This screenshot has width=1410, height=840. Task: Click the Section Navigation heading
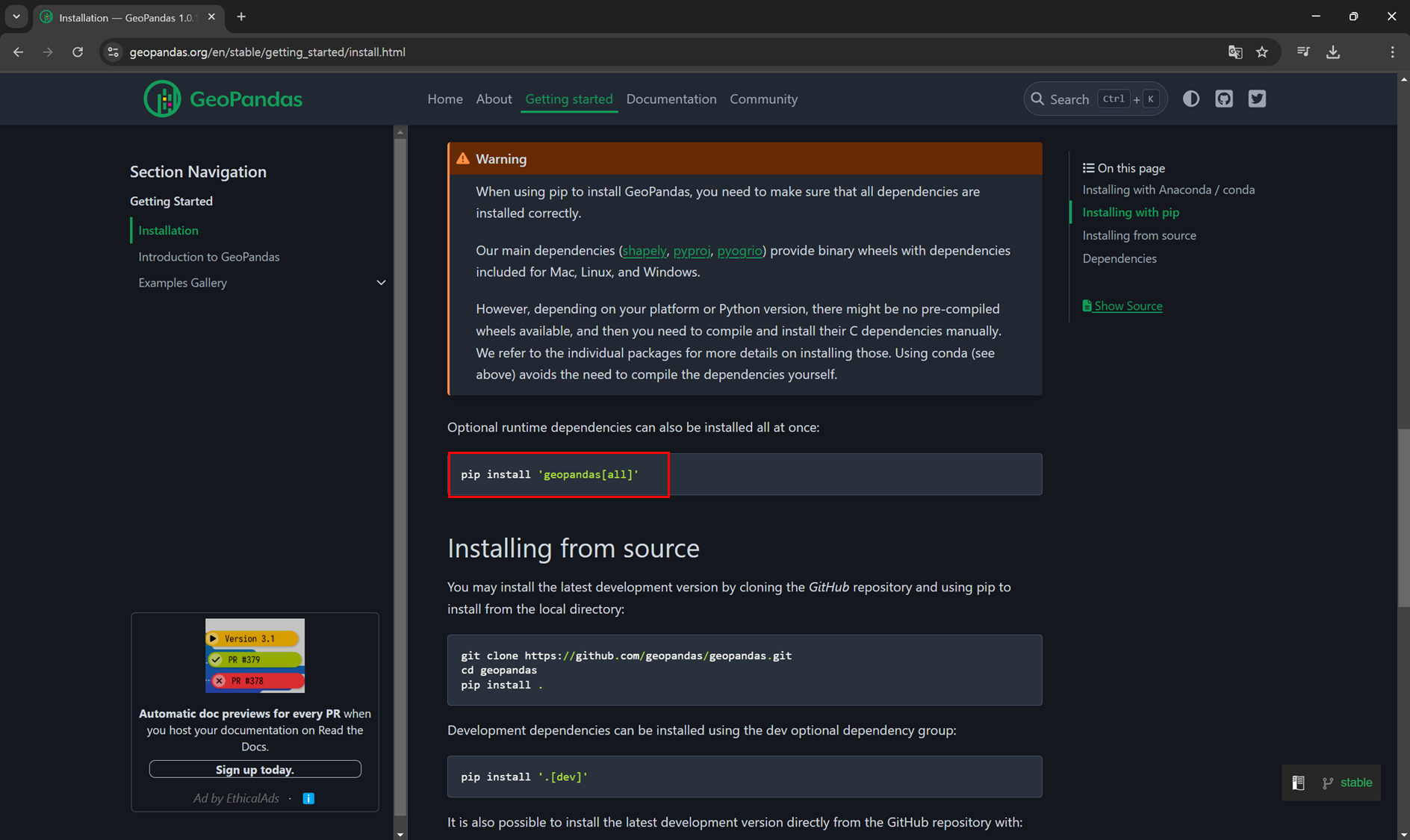point(198,172)
